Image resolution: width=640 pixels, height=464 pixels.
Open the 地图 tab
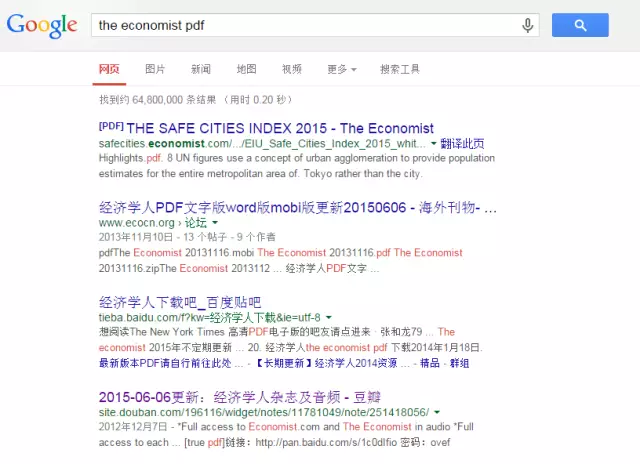tap(247, 69)
